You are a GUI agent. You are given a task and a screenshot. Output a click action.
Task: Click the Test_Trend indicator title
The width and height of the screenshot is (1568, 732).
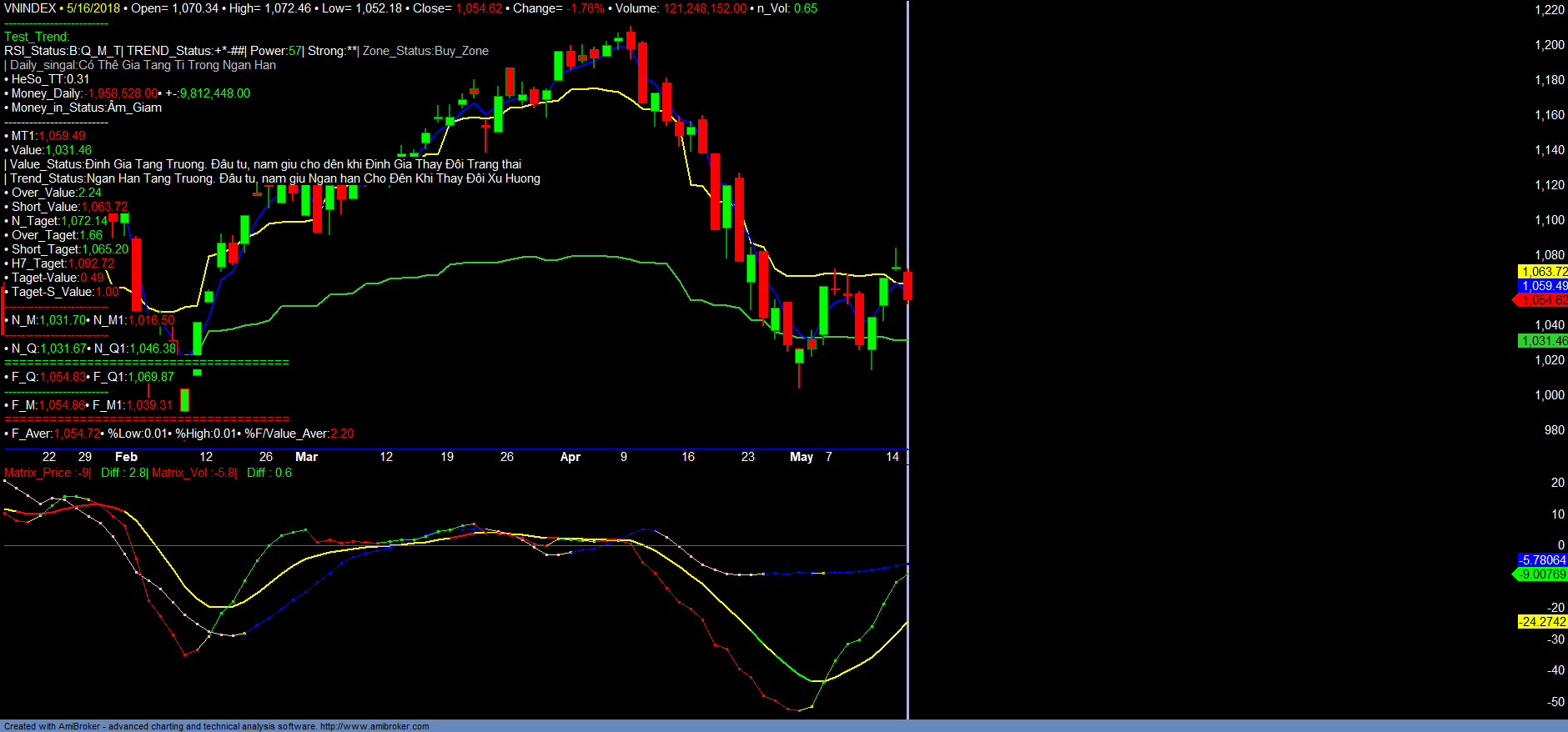pyautogui.click(x=37, y=37)
